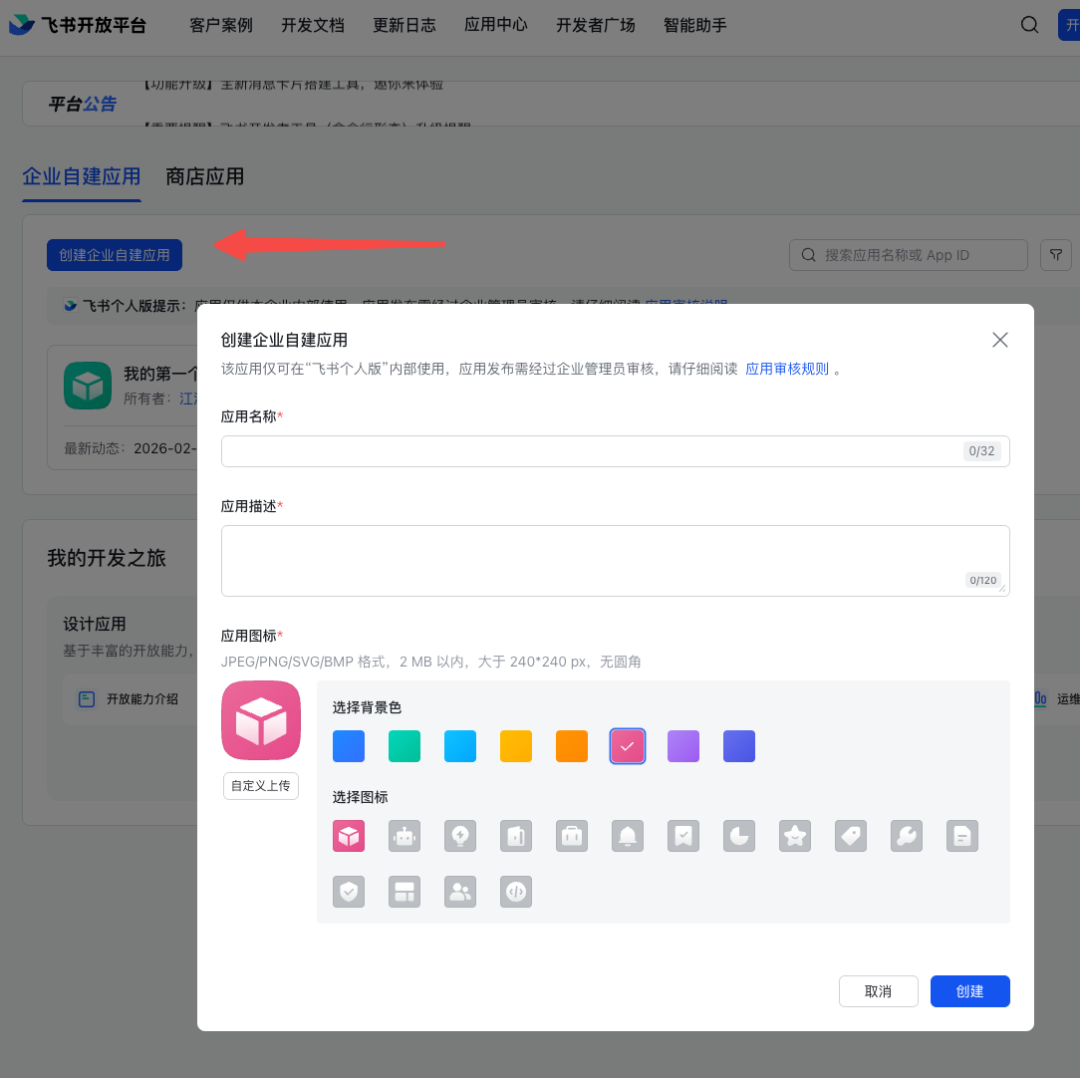Viewport: 1080px width, 1078px height.
Task: Open the app list filter funnel icon
Action: pos(1055,255)
